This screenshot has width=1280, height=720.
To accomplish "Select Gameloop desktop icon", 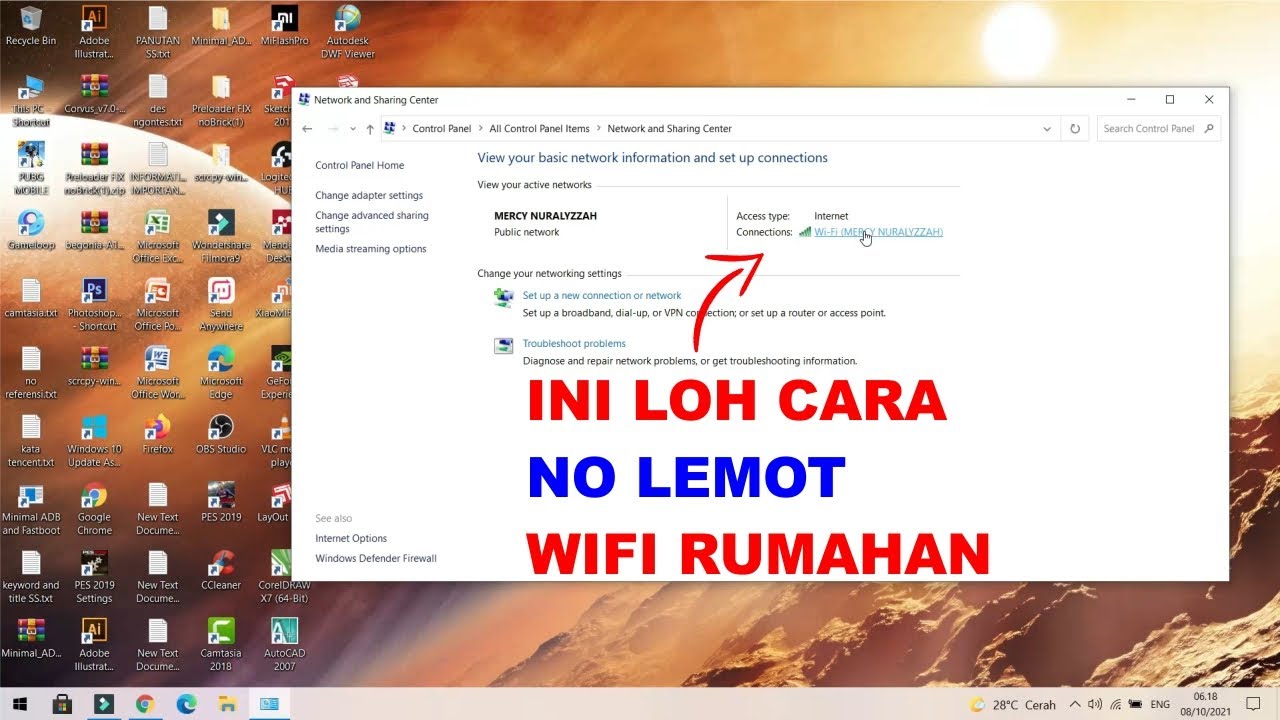I will click(x=31, y=230).
